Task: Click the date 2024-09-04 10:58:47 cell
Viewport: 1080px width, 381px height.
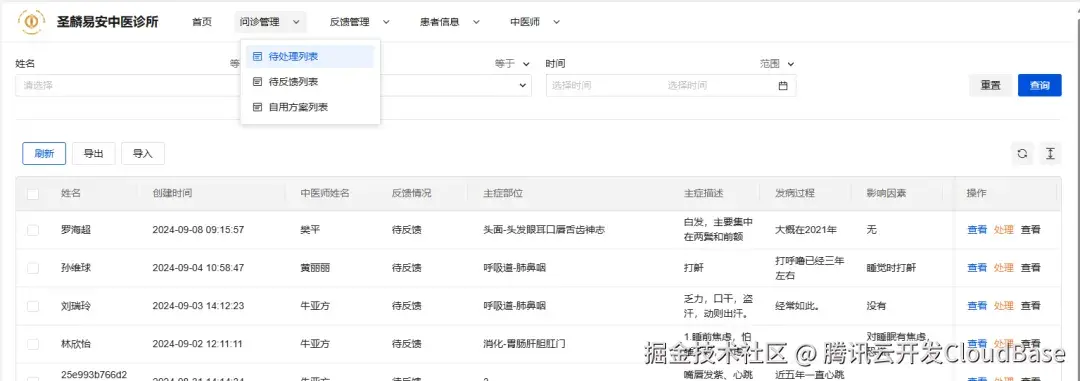Action: pos(198,268)
